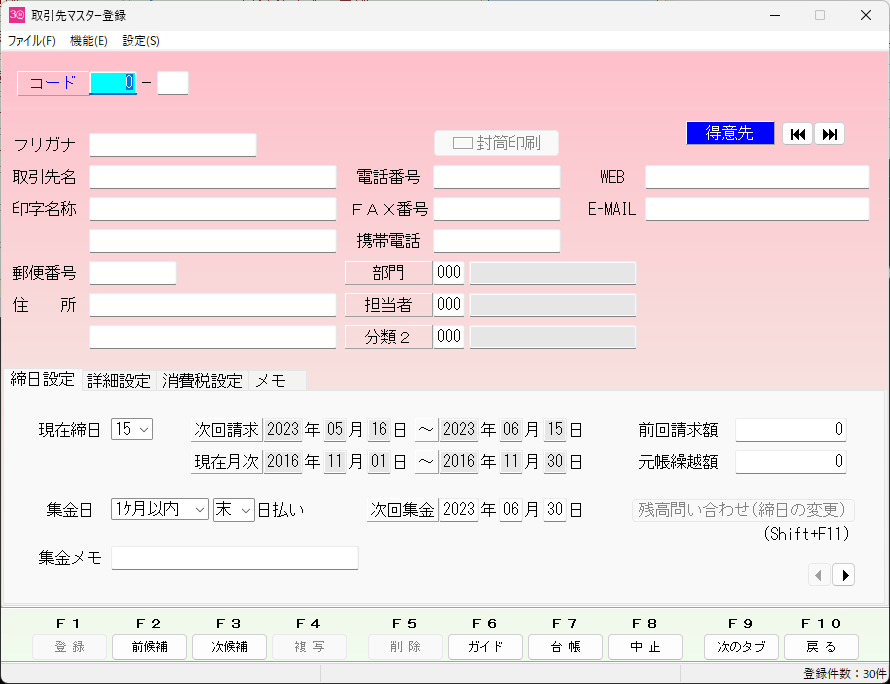Image resolution: width=890 pixels, height=684 pixels.
Task: Focus the フリガナ input field
Action: tap(173, 145)
